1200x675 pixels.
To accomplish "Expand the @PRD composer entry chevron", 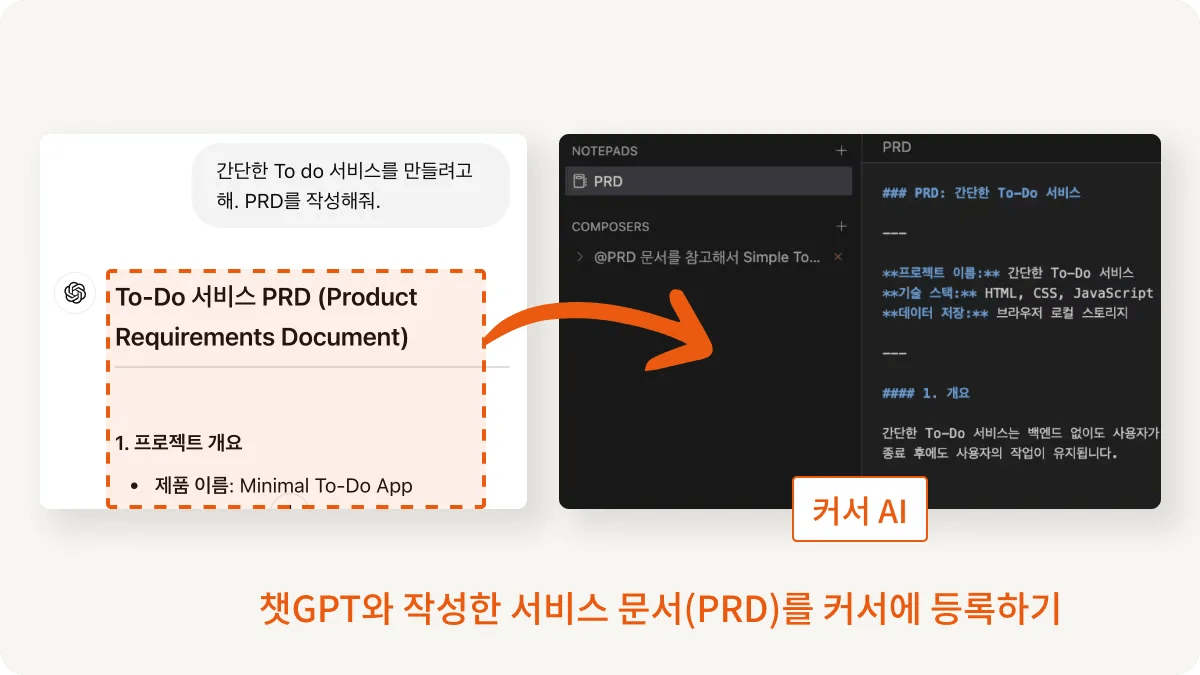I will (x=579, y=257).
